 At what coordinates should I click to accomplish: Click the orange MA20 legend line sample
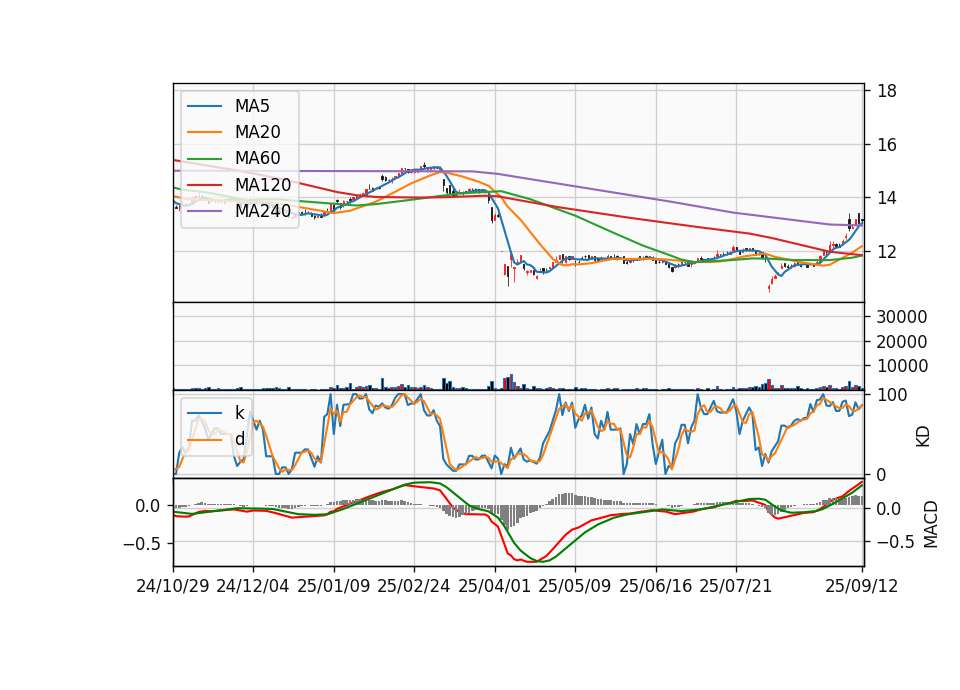pyautogui.click(x=204, y=132)
